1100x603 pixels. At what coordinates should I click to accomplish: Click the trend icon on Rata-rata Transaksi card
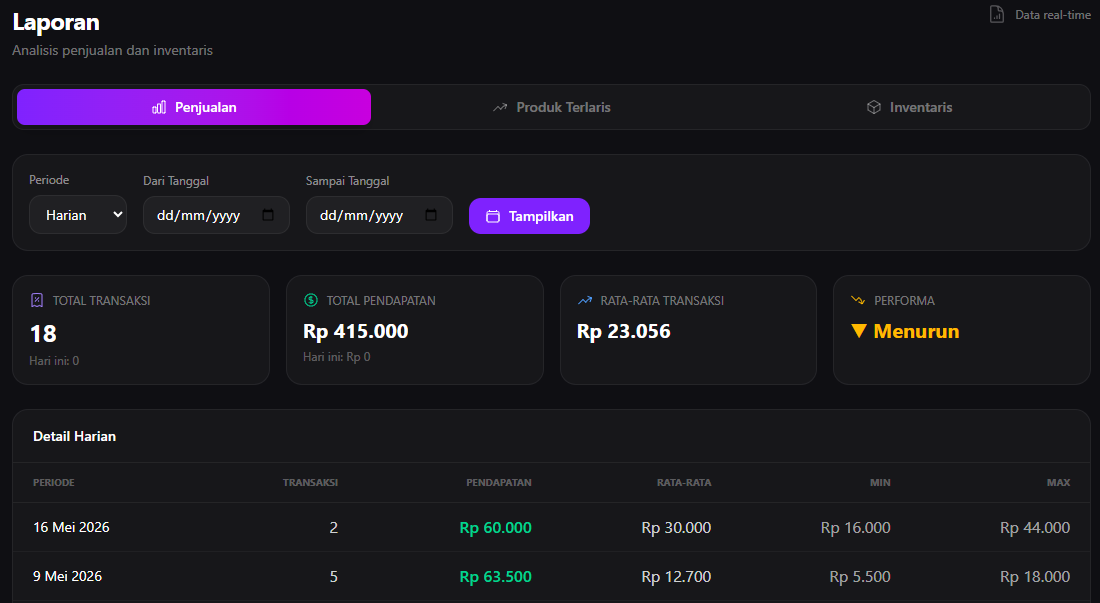coord(584,300)
